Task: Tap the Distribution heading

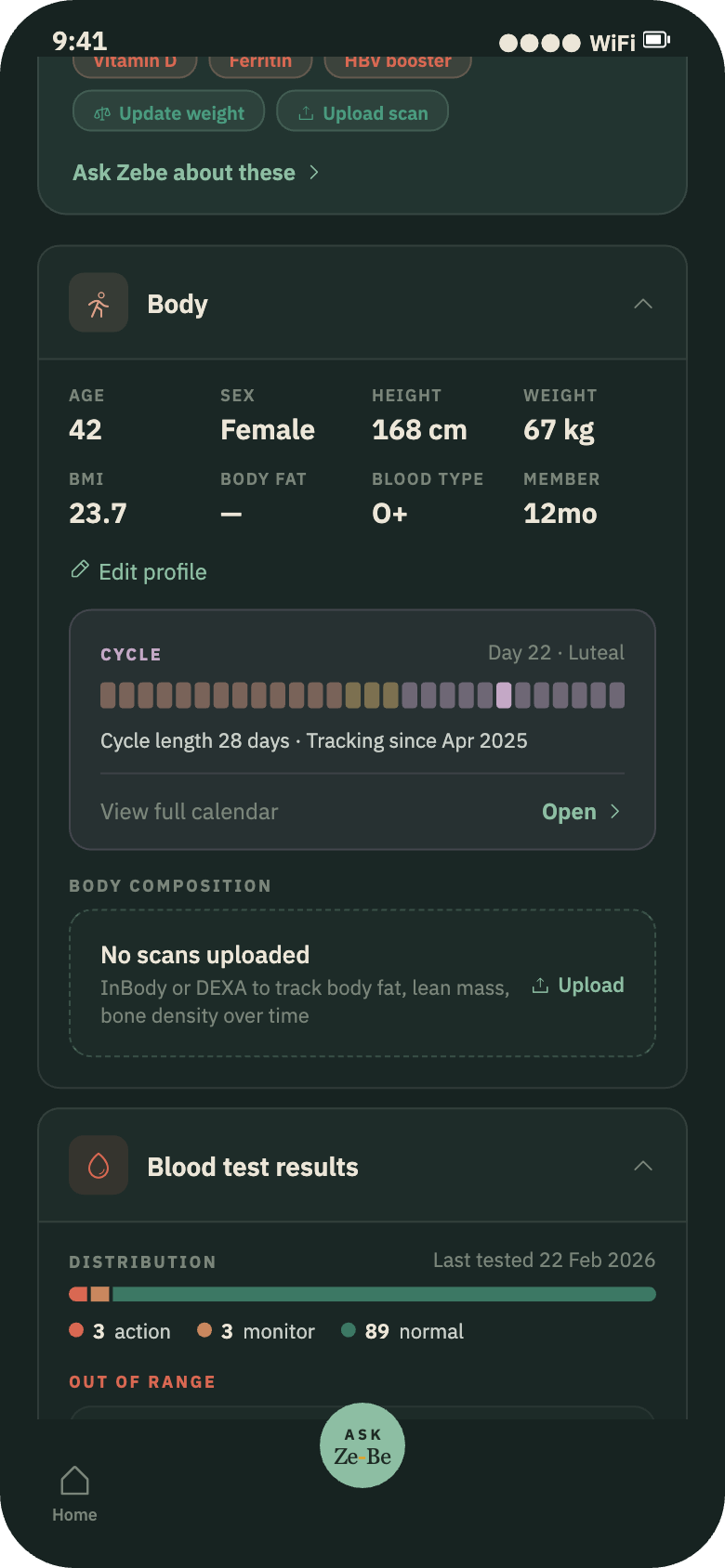Action: click(x=142, y=1262)
